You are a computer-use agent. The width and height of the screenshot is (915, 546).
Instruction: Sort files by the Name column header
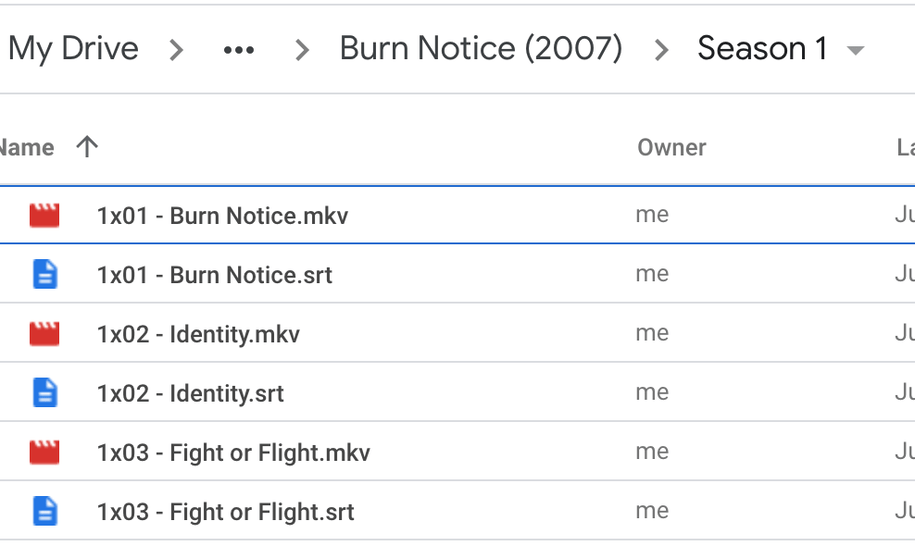coord(27,148)
